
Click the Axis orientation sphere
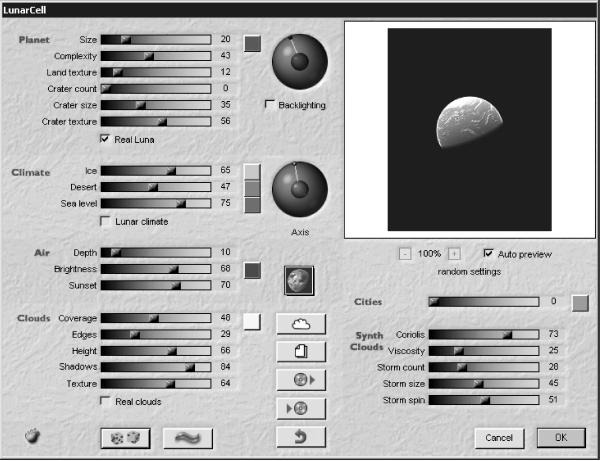[x=300, y=189]
